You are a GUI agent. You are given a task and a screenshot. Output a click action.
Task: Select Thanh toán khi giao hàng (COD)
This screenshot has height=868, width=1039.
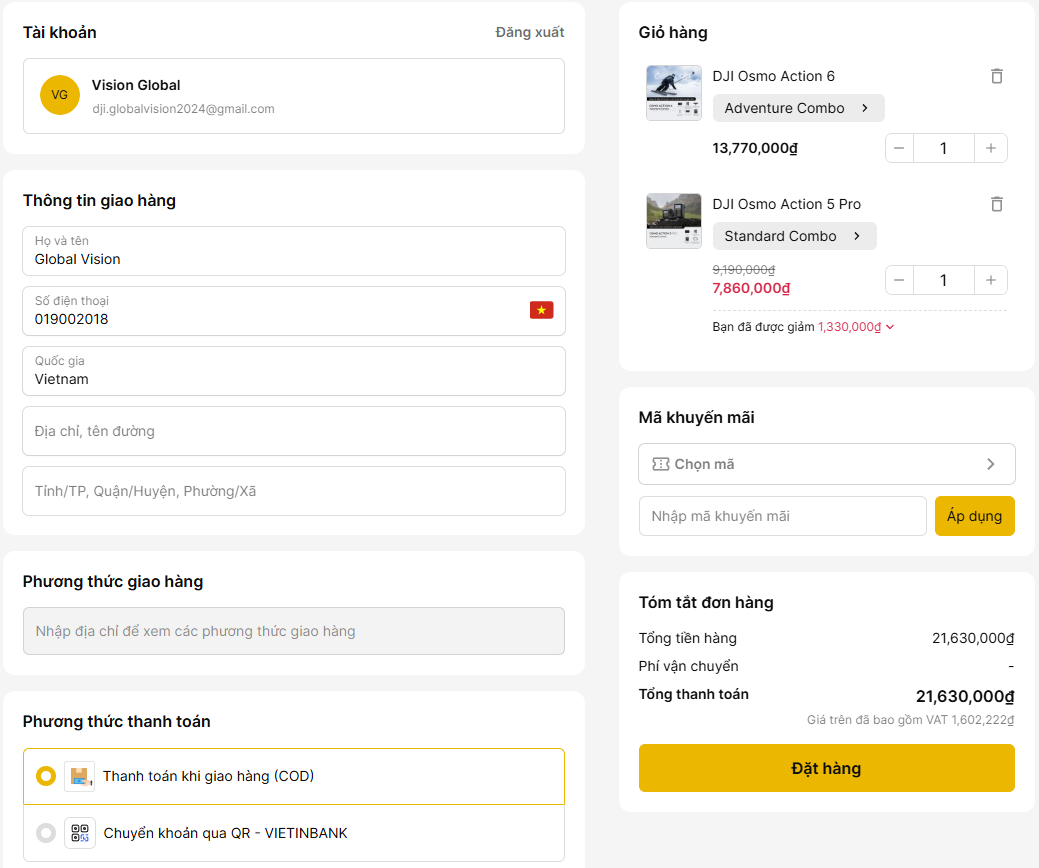46,776
